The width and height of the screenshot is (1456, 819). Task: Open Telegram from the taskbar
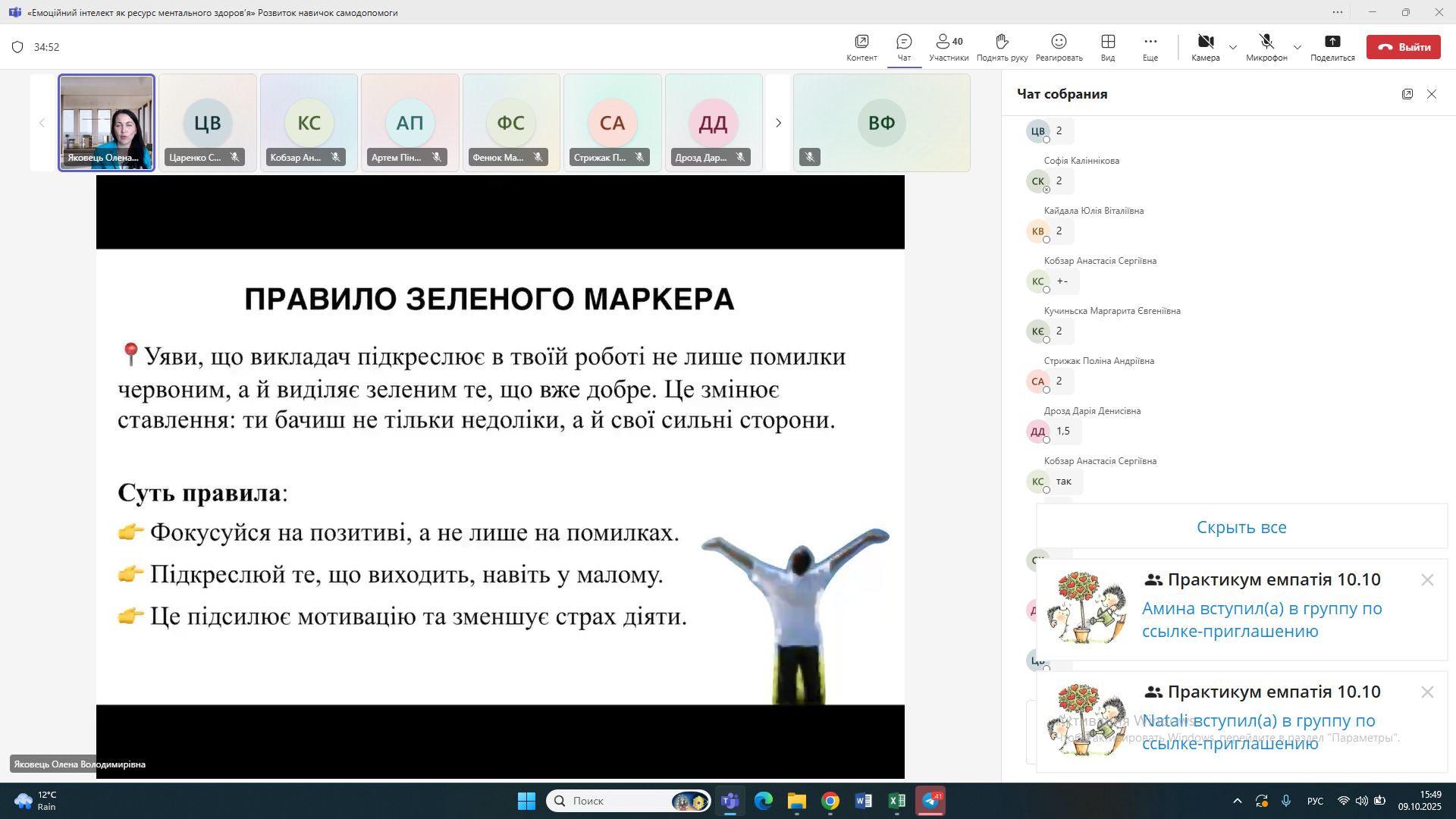(930, 801)
